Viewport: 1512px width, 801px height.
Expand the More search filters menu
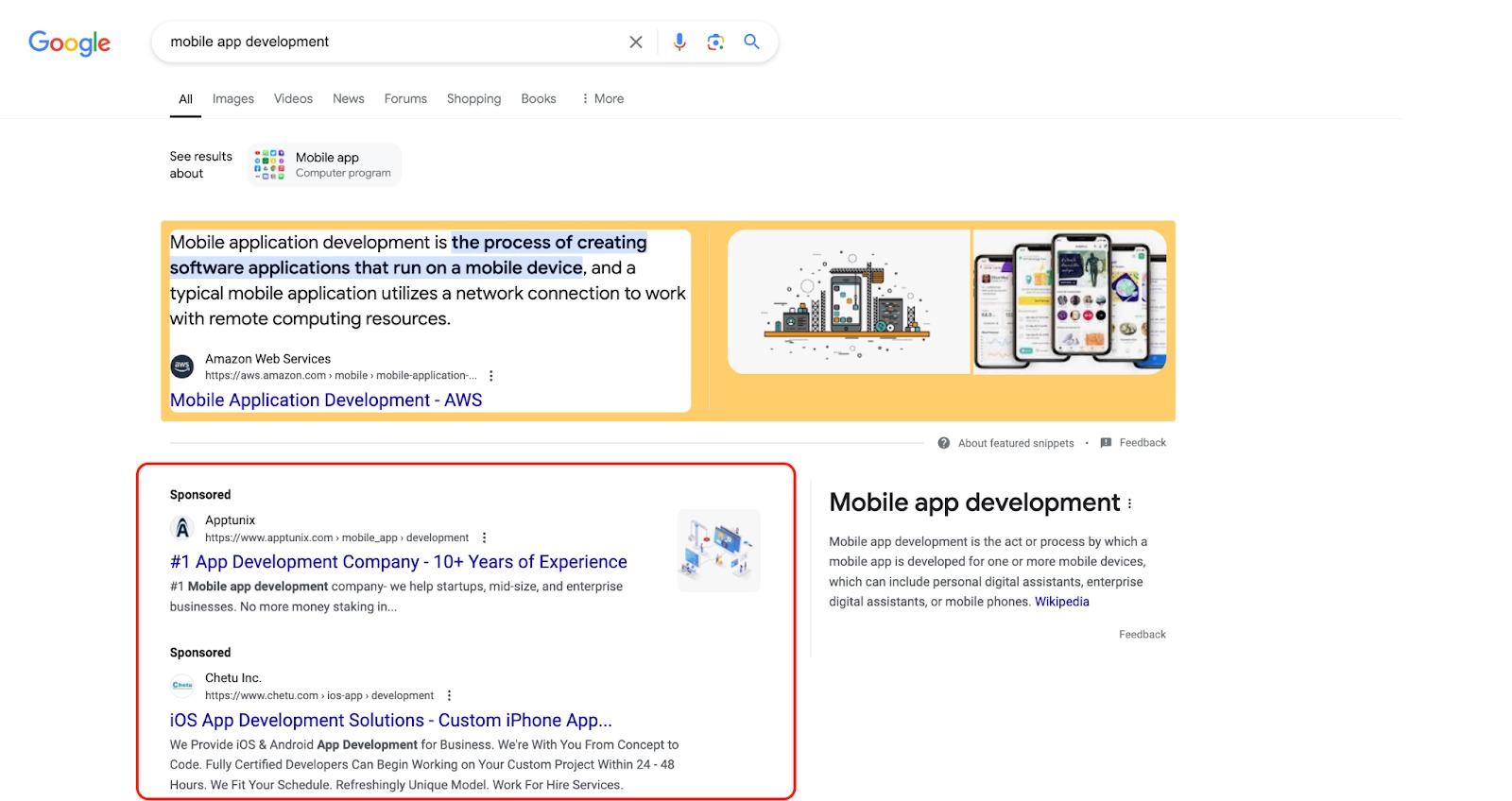click(603, 98)
